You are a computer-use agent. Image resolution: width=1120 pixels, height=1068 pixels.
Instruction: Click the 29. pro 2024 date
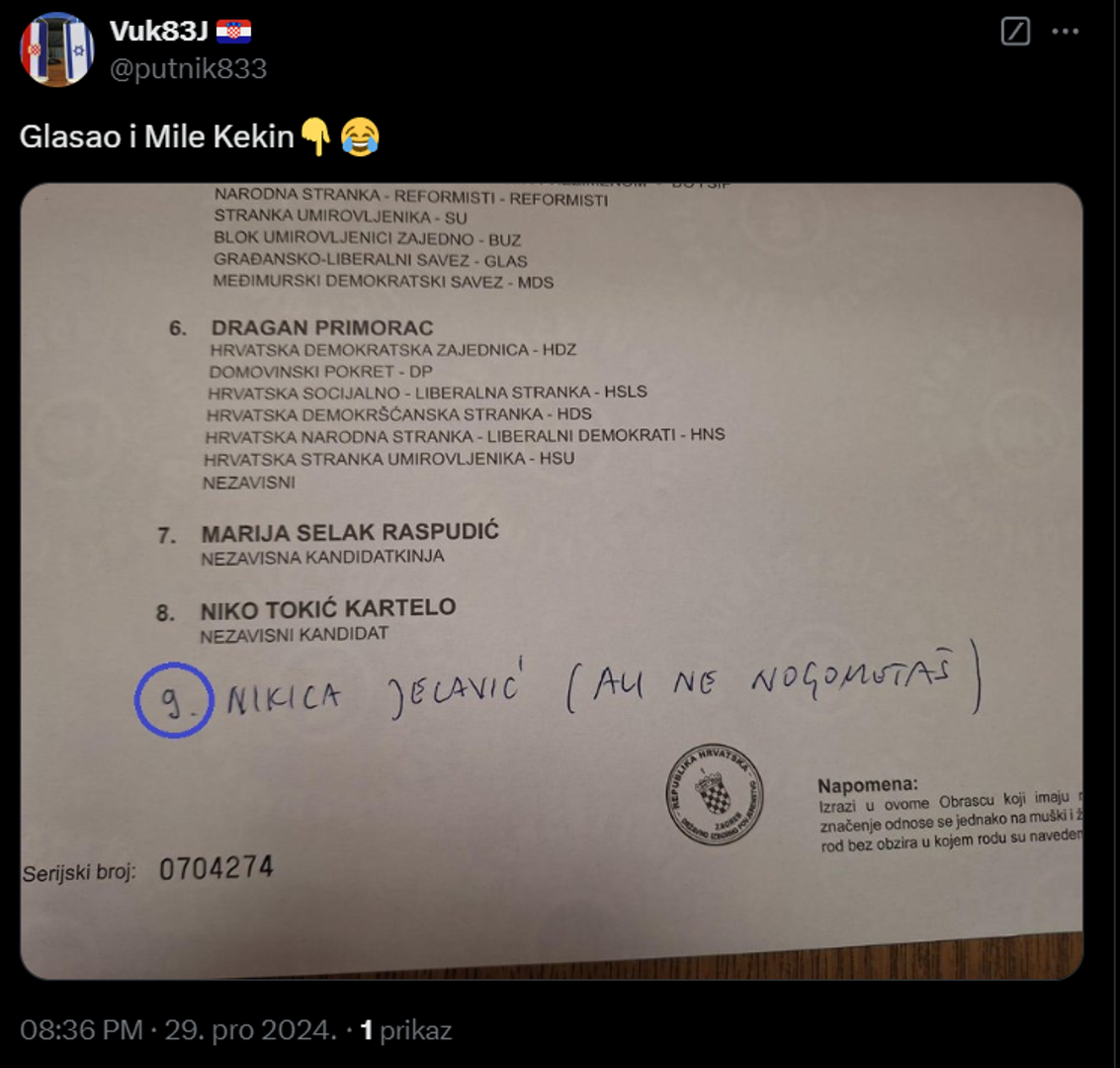(x=250, y=1030)
